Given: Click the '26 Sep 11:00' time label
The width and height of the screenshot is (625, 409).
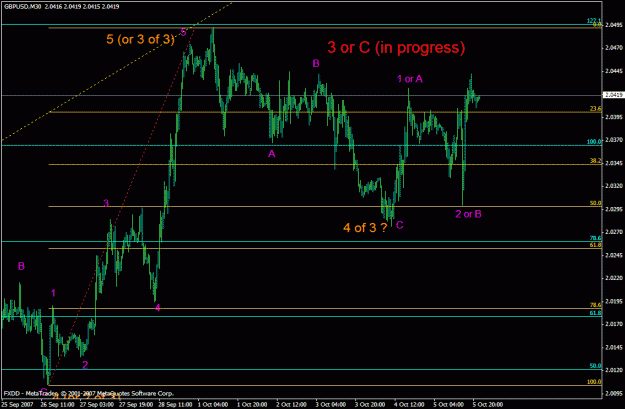Looking at the screenshot, I should click(56, 404).
